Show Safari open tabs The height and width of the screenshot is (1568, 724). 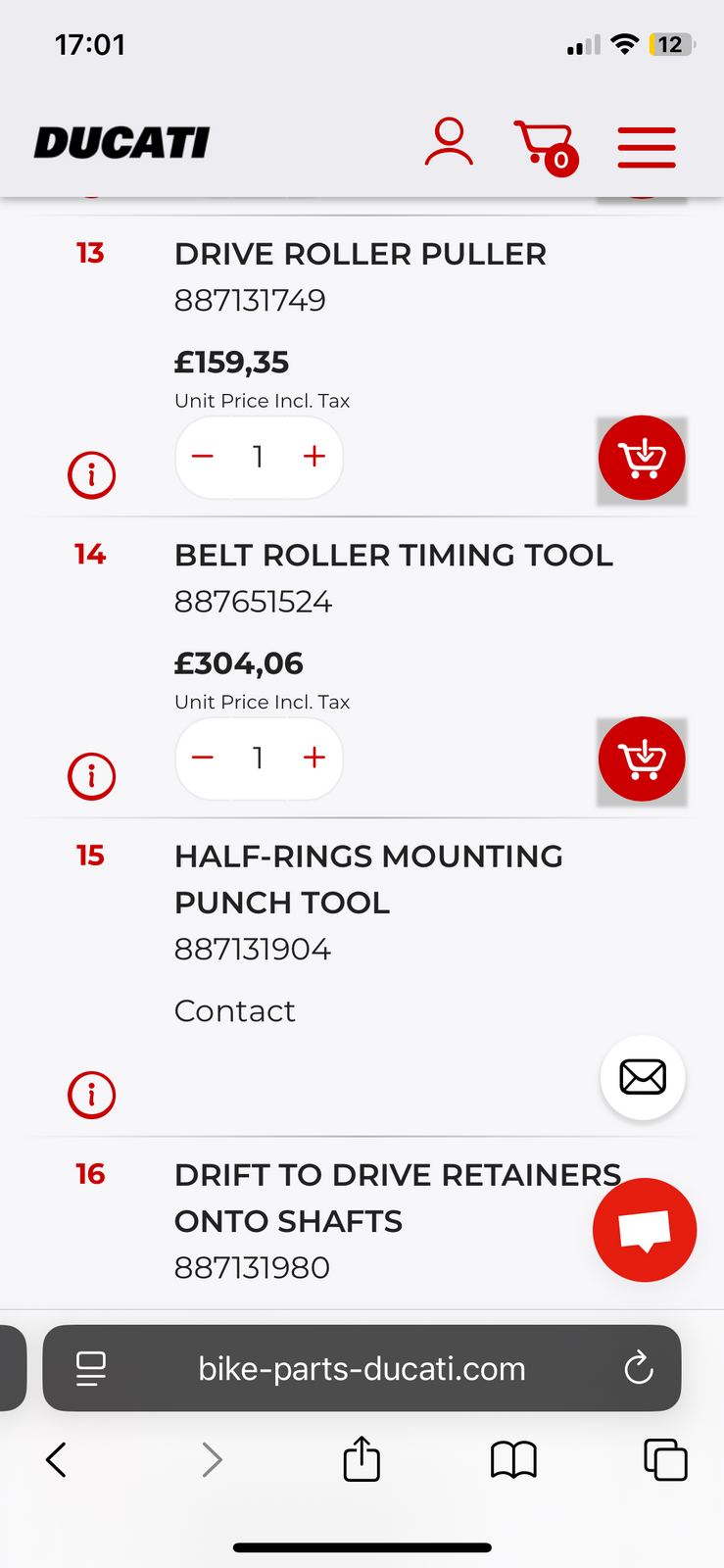point(665,1459)
